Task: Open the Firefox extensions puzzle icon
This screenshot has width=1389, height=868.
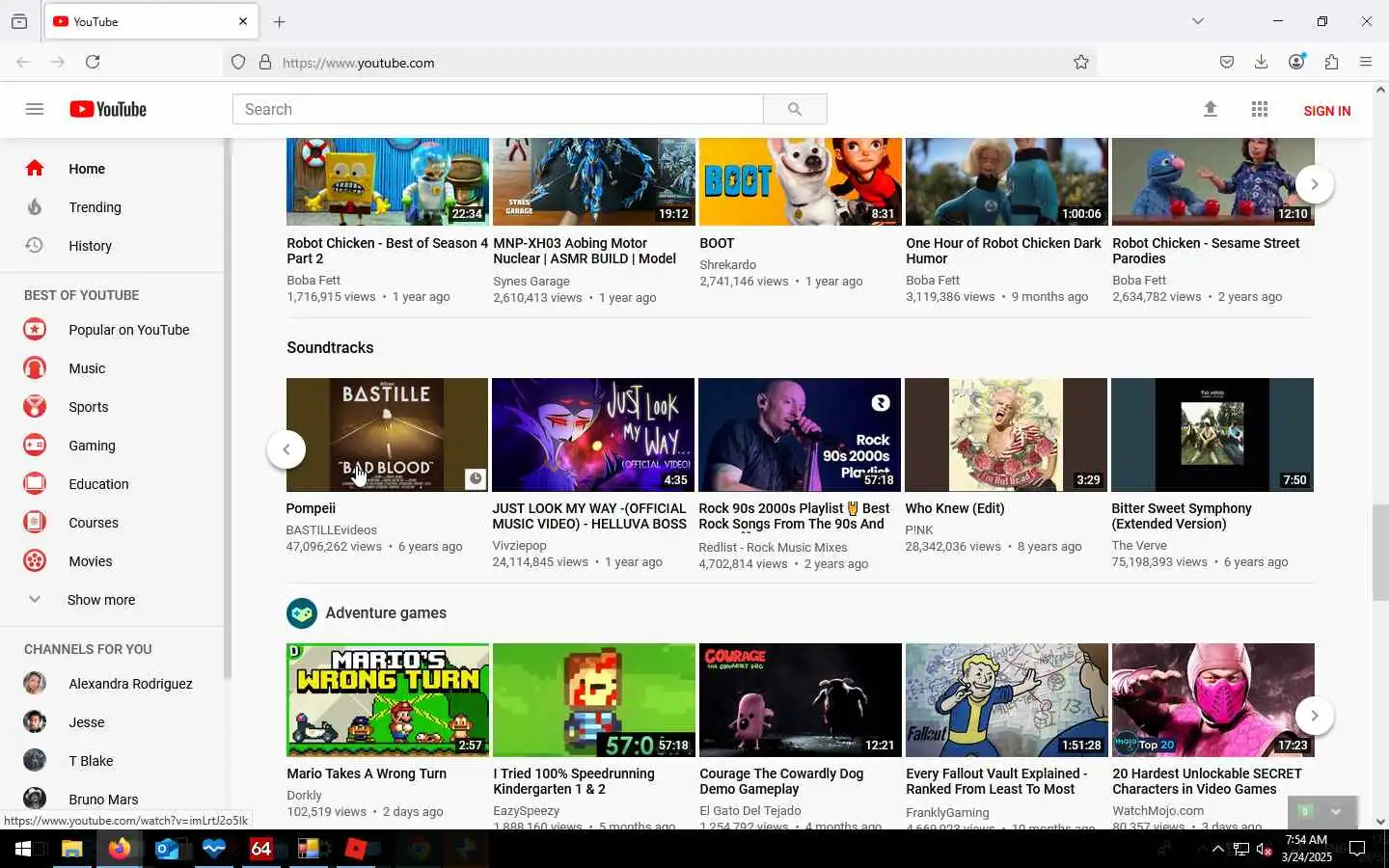Action: [1331, 62]
